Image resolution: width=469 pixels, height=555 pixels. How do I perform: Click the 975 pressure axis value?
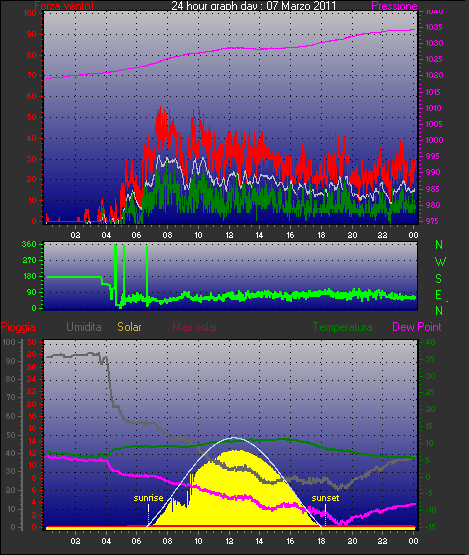[432, 221]
